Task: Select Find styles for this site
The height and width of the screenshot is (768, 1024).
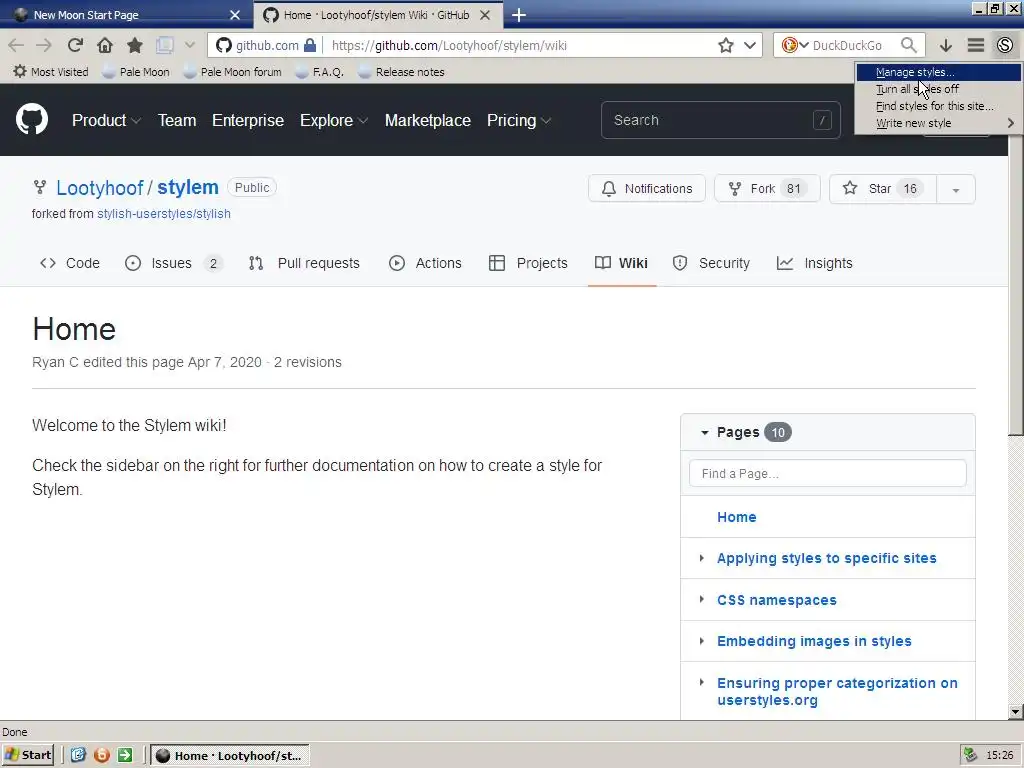Action: coord(938,106)
